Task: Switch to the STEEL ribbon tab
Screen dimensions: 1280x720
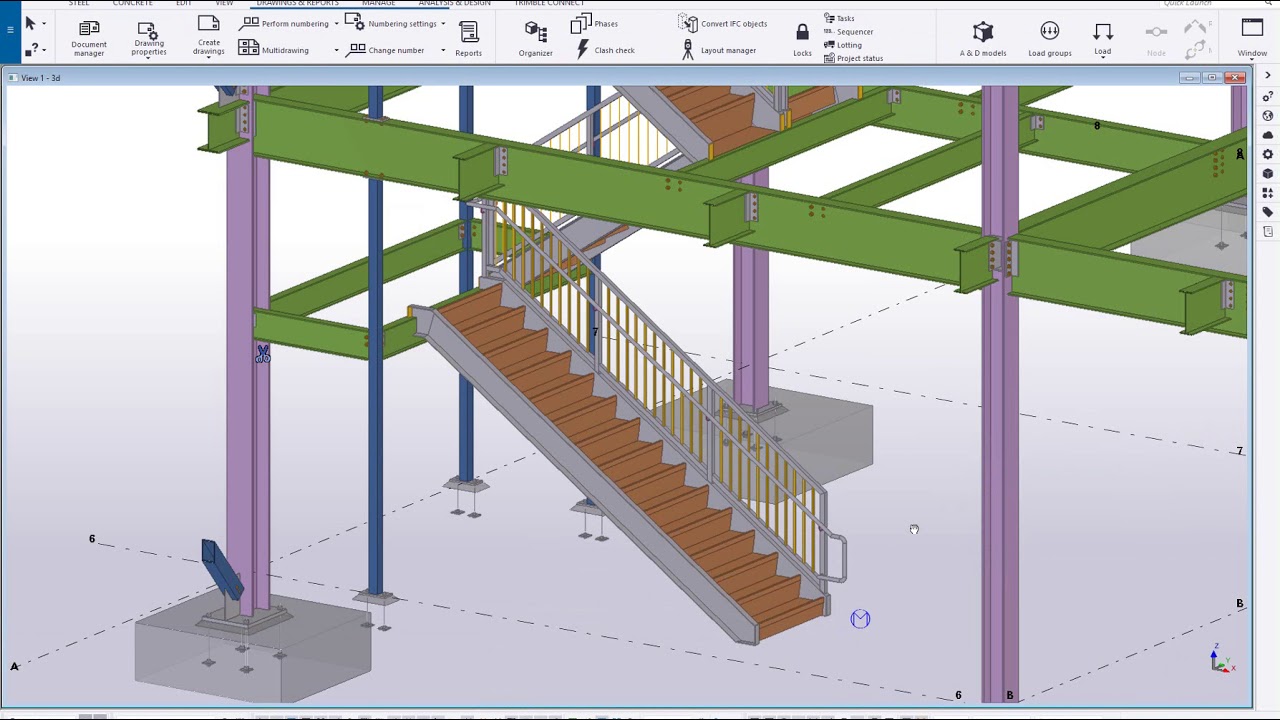Action: point(78,4)
